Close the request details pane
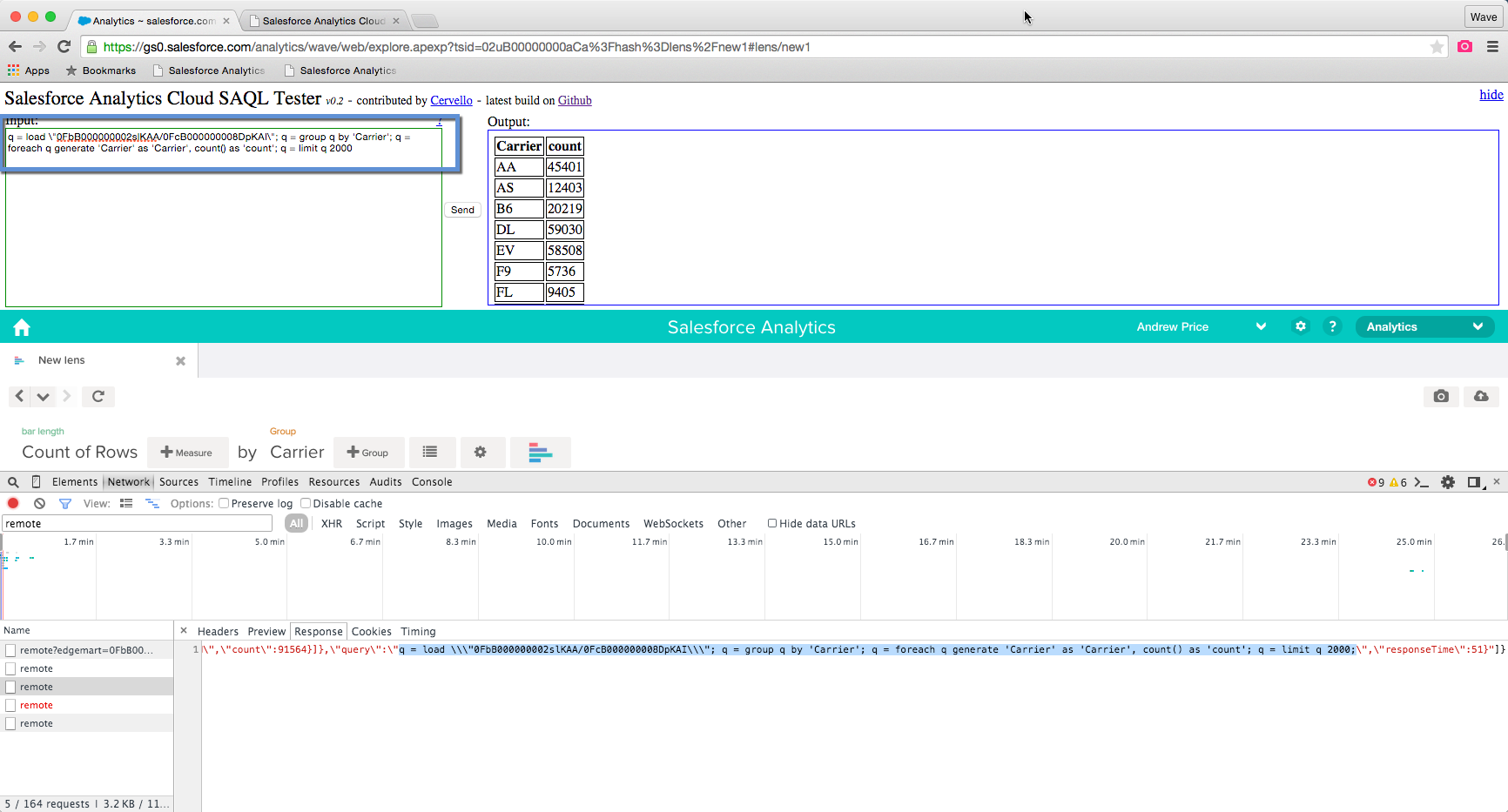 [184, 631]
